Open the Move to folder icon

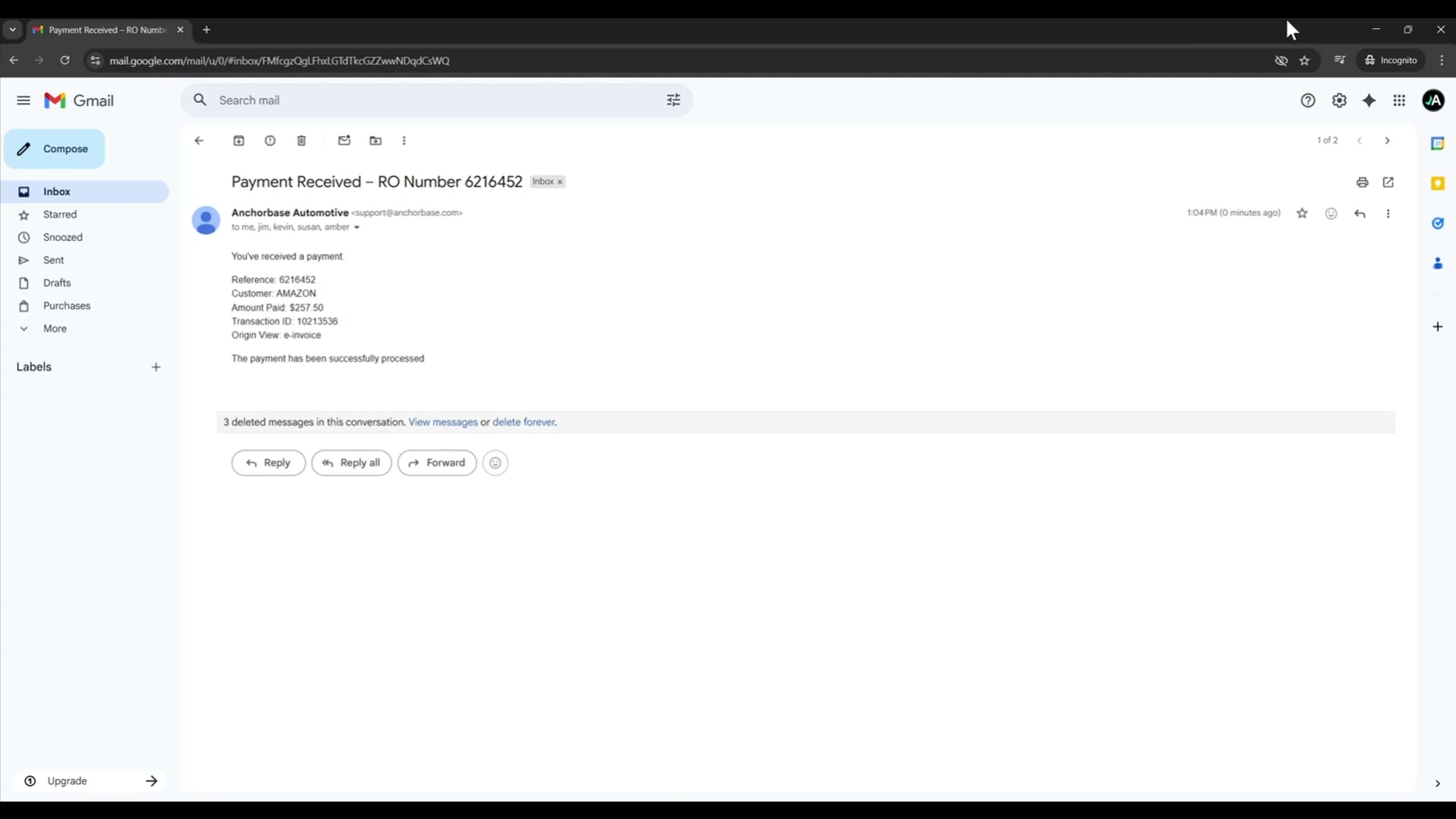click(375, 140)
